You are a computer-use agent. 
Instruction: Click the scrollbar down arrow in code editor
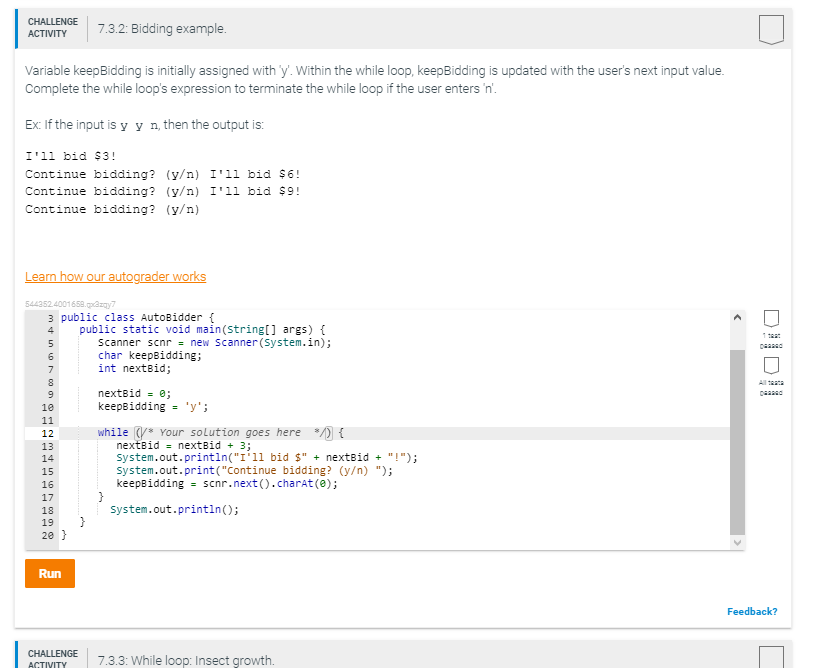(x=738, y=541)
